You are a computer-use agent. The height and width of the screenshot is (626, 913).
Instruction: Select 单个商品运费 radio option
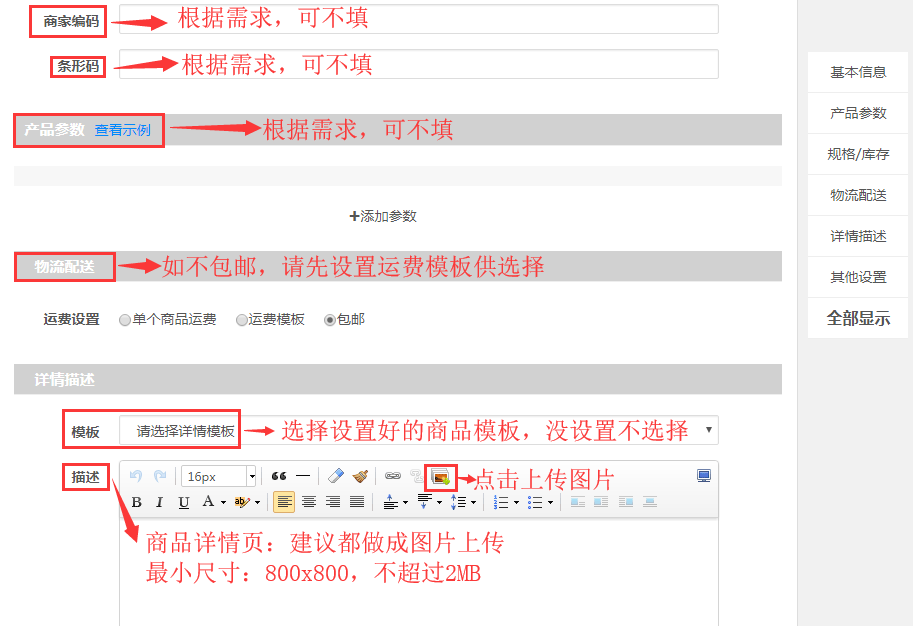[x=125, y=320]
